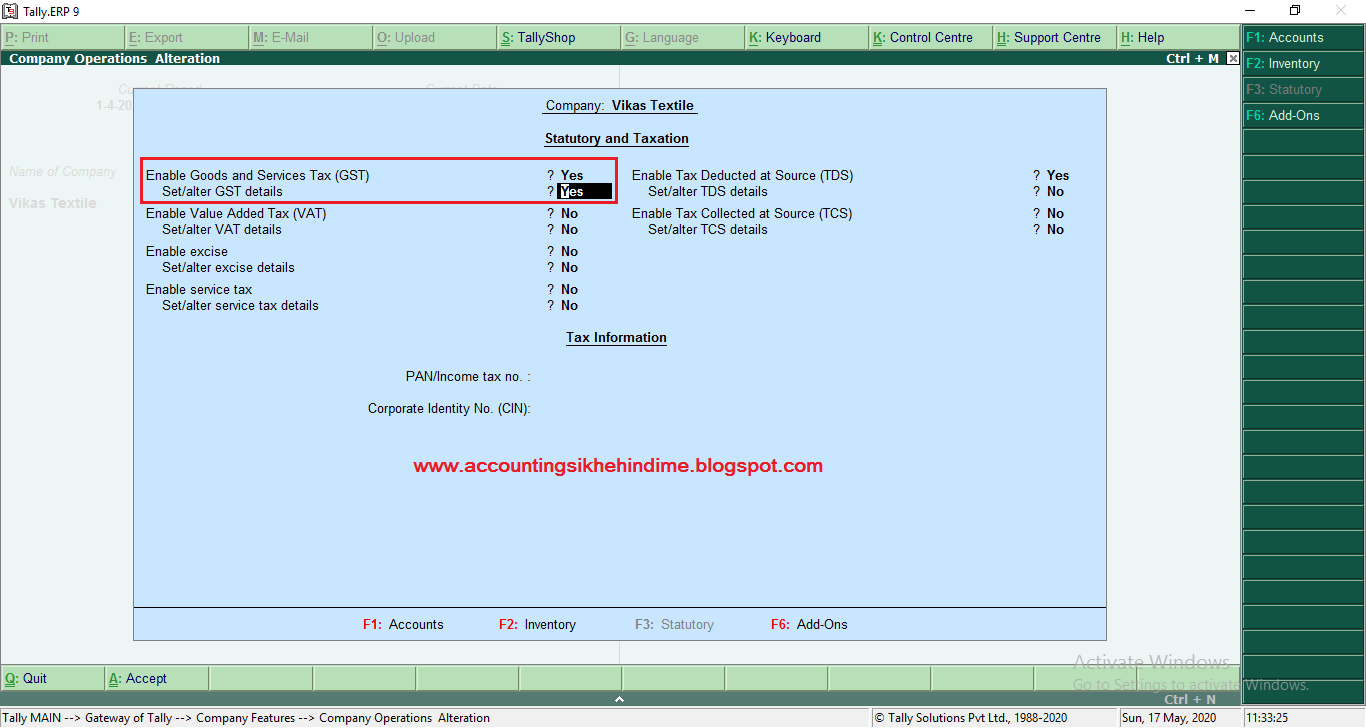Click F3: Statutory in the right sidebar
Image resolution: width=1366 pixels, height=728 pixels.
point(1303,89)
